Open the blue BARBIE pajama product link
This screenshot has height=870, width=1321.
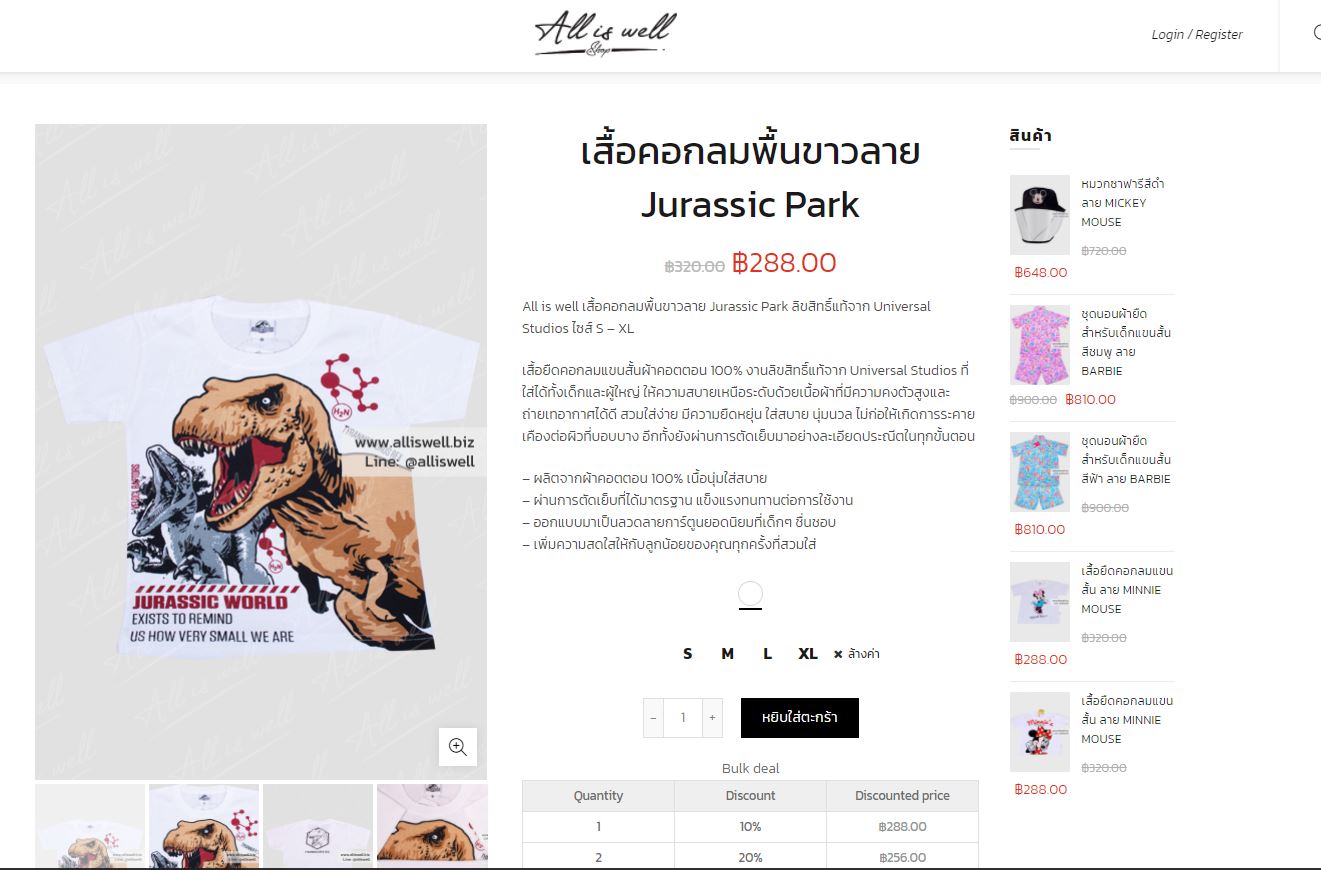click(x=1126, y=460)
